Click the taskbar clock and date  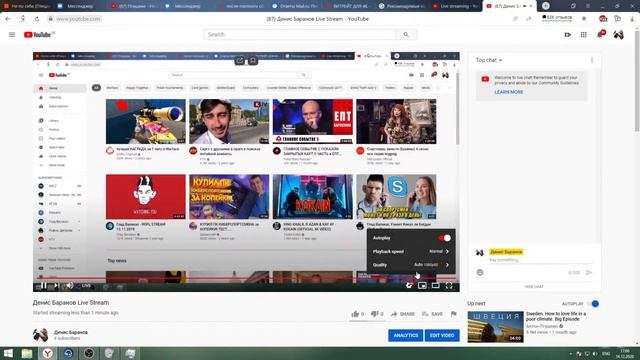(x=624, y=353)
